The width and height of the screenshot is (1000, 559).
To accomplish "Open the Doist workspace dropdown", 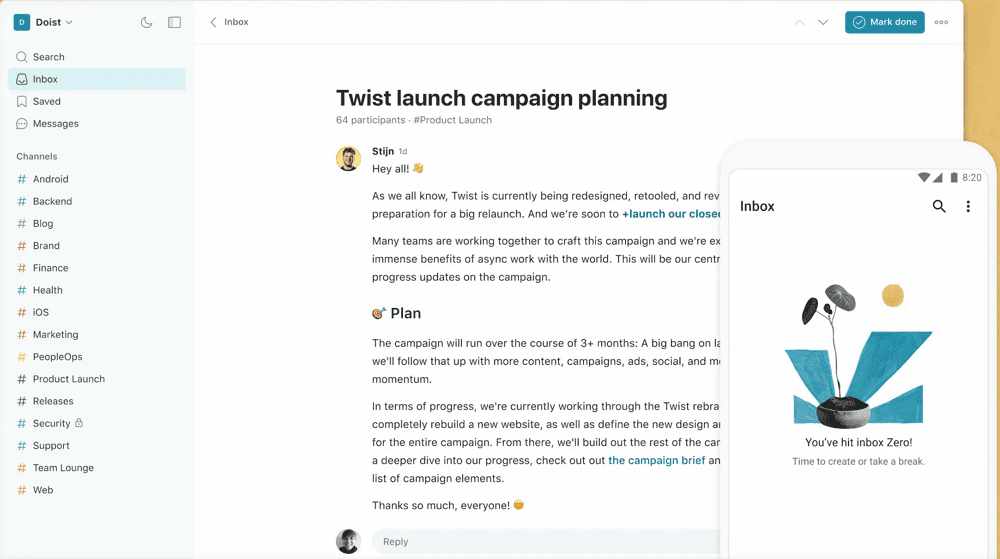I will coord(43,22).
